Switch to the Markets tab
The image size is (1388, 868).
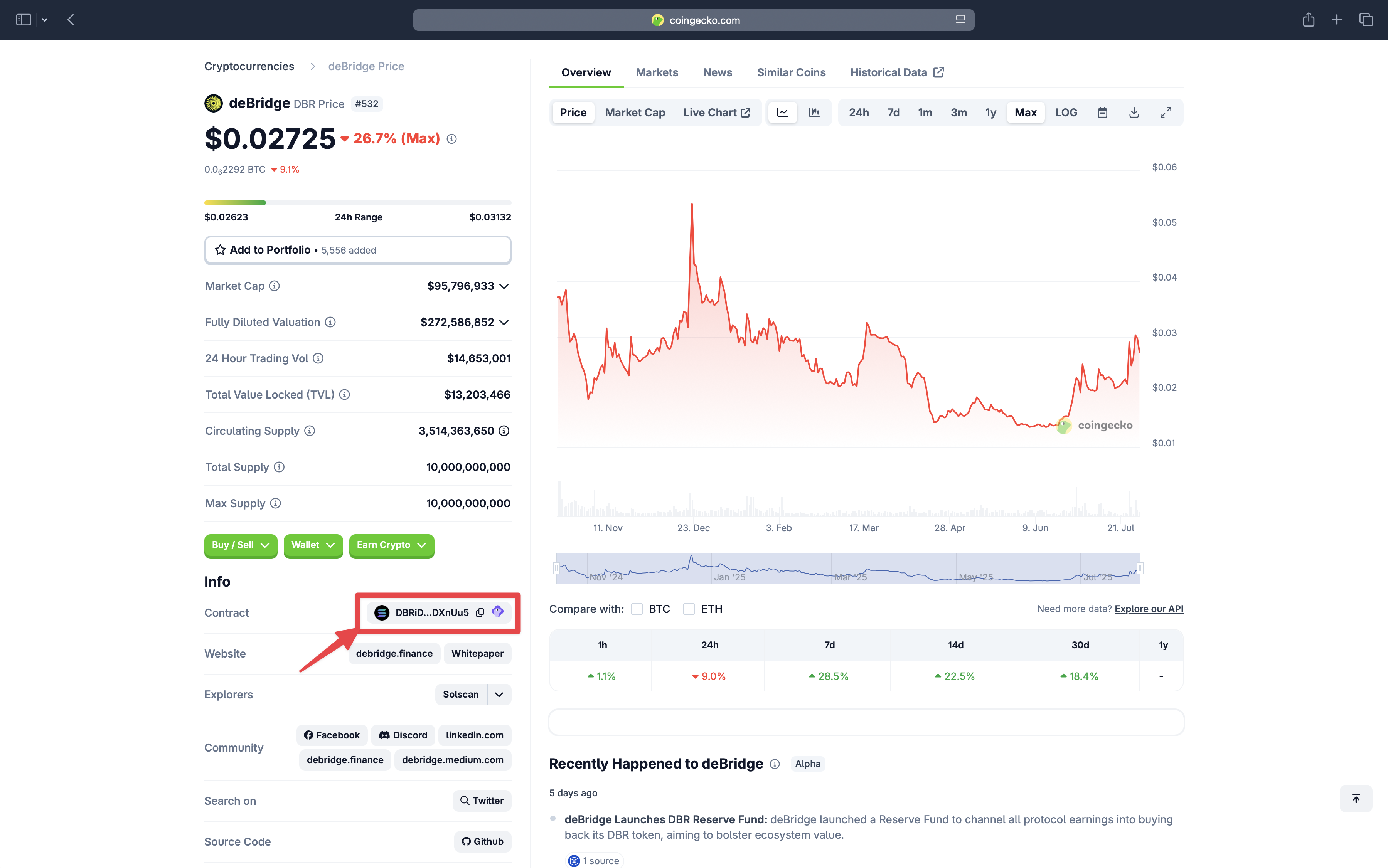(657, 72)
